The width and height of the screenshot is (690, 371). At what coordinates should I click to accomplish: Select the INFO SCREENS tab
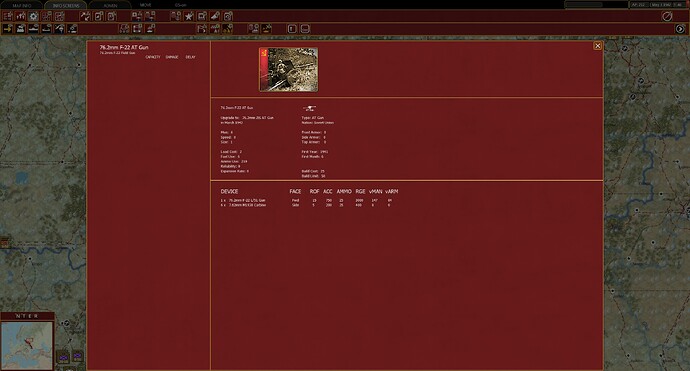click(x=66, y=6)
